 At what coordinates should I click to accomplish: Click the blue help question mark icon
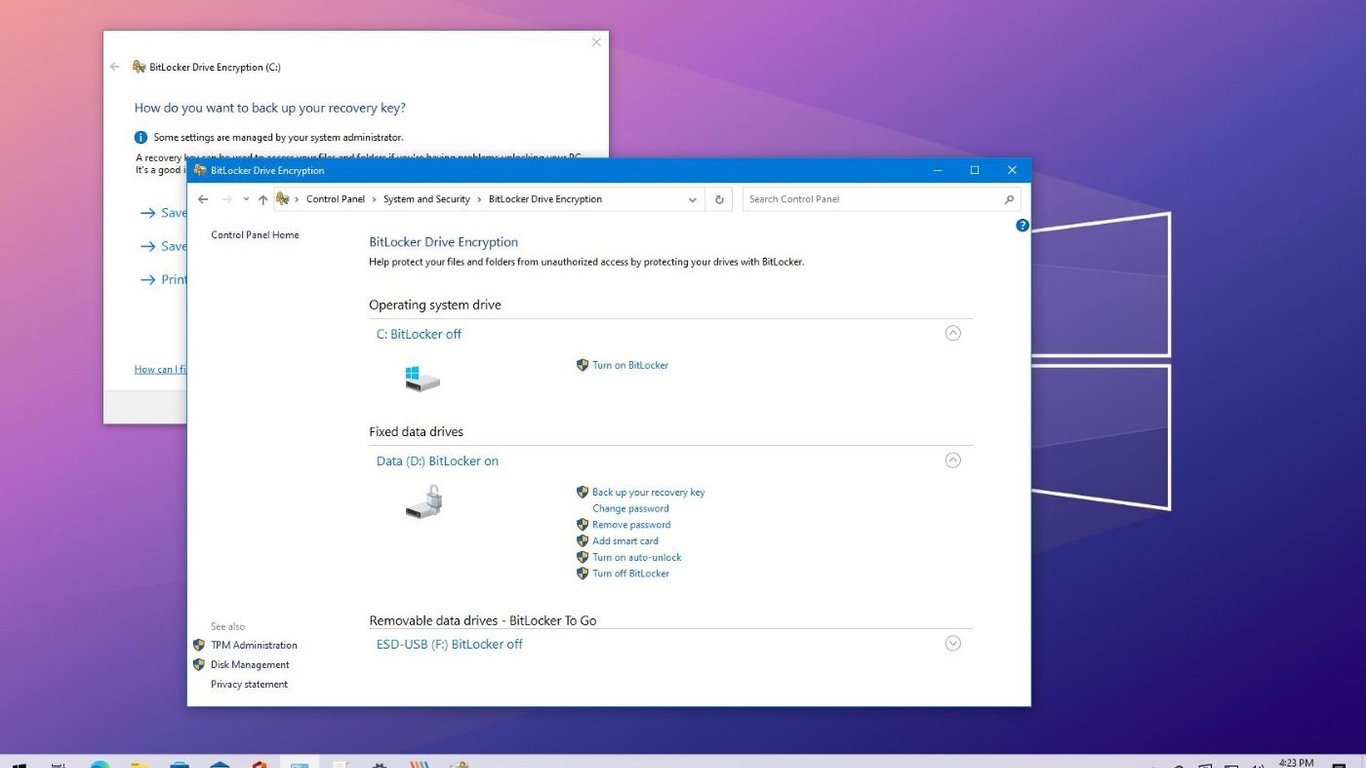pyautogui.click(x=1022, y=226)
